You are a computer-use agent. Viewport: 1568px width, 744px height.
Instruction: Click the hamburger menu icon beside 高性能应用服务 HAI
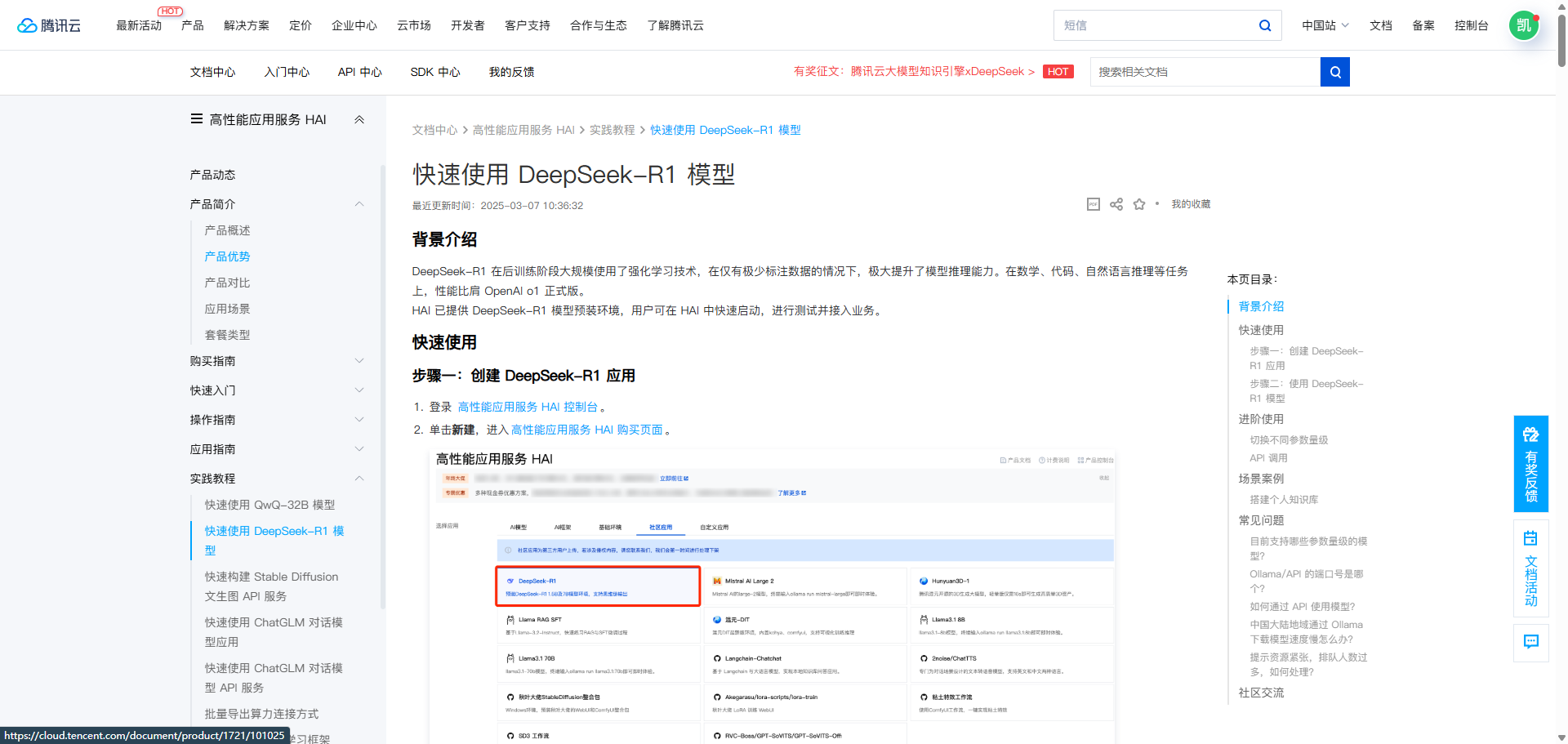(197, 119)
